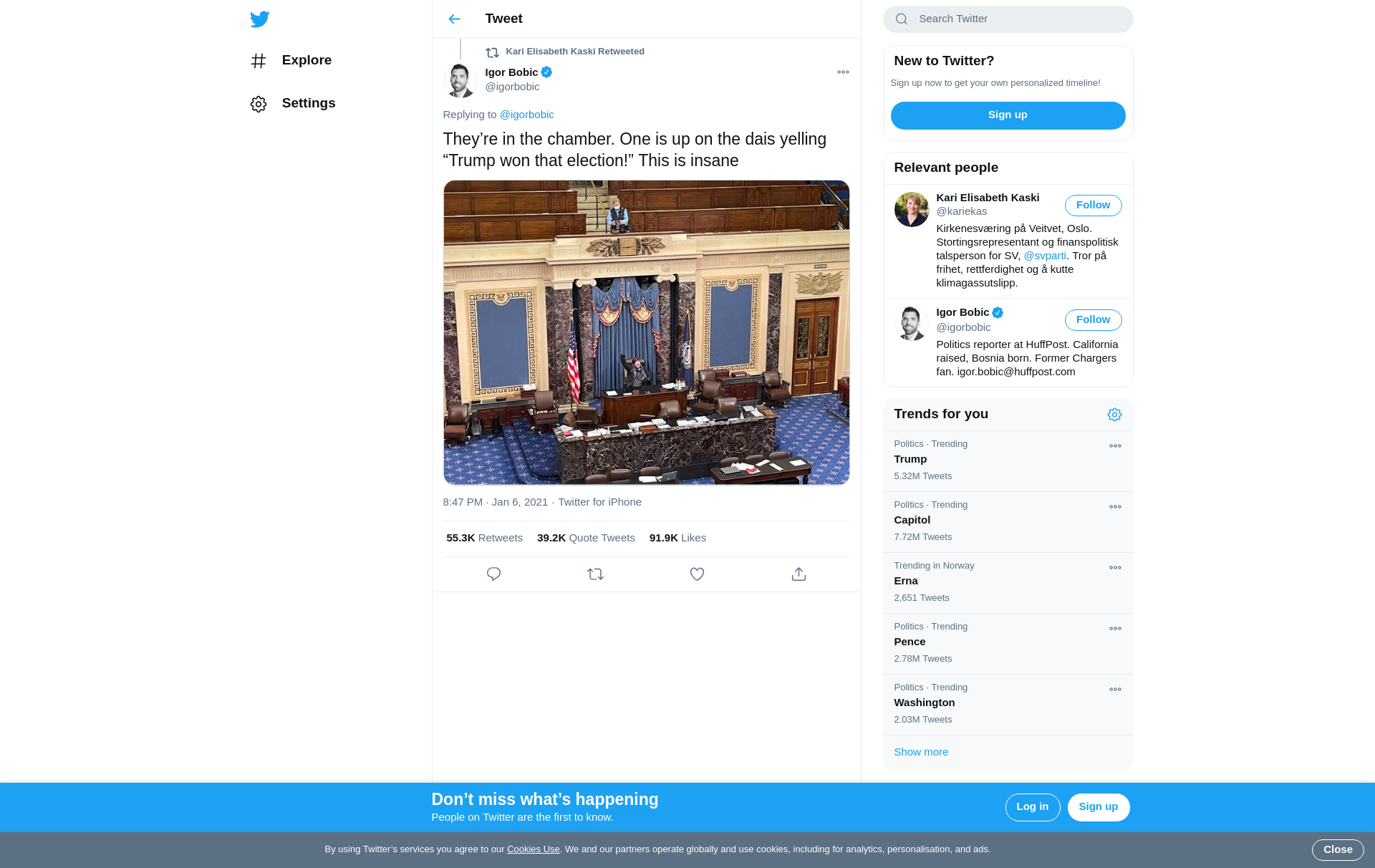Open more options for Erna trend
1375x868 pixels.
coord(1115,568)
